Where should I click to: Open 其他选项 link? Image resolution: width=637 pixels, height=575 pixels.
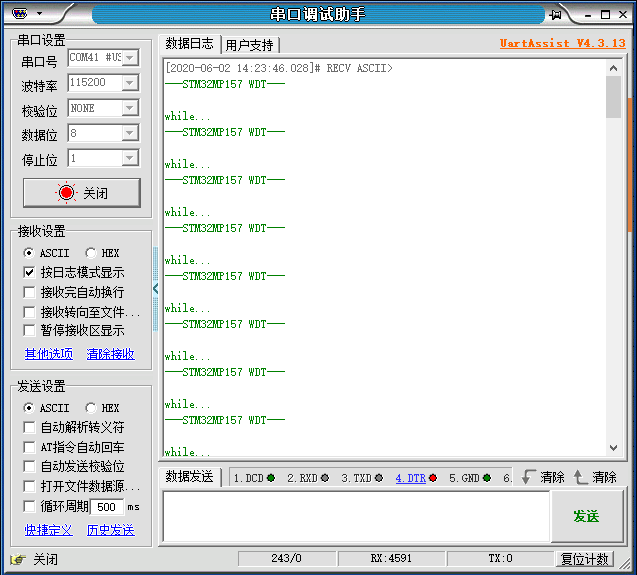coord(49,354)
